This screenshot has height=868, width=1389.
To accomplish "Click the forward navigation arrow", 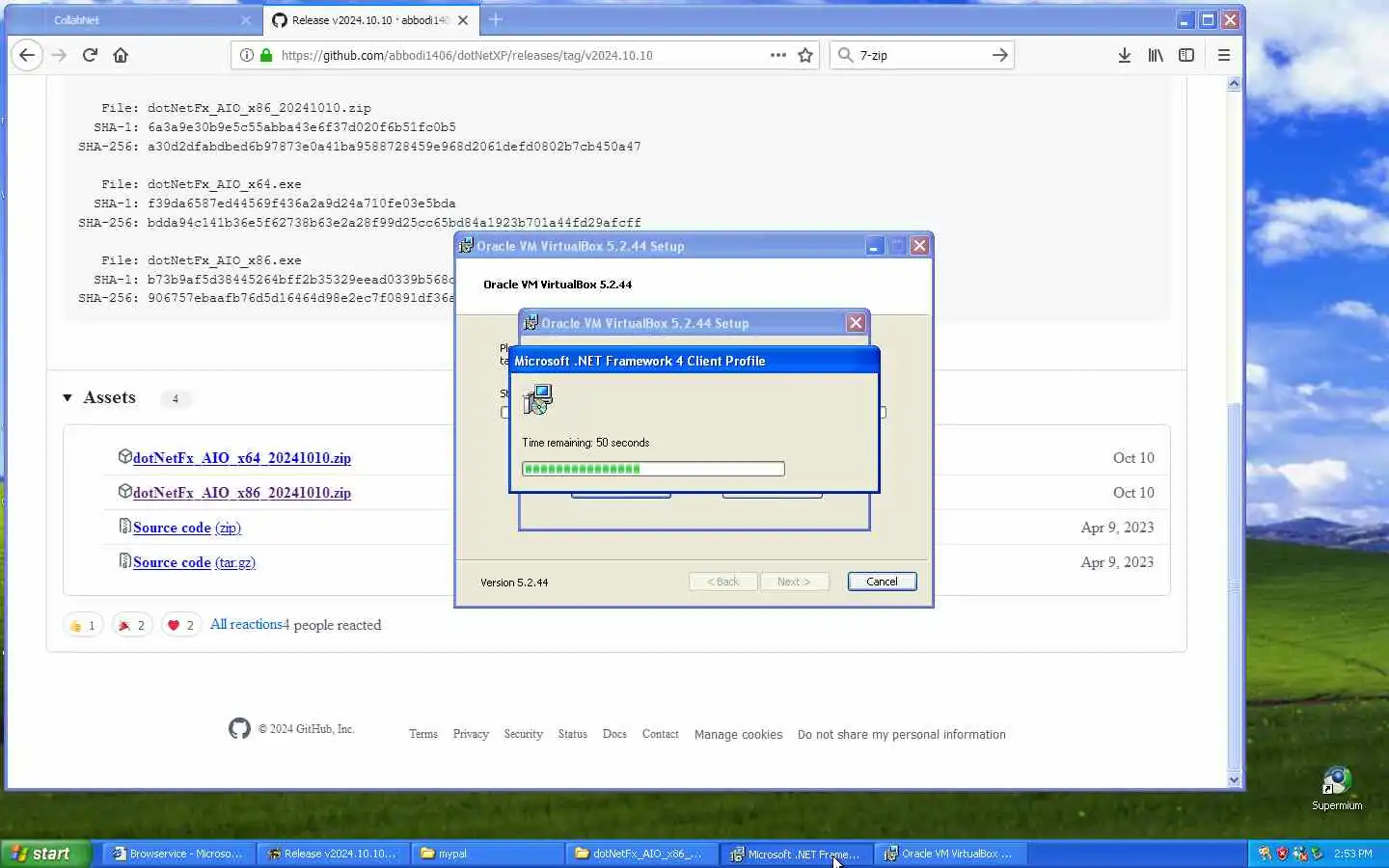I will click(x=59, y=55).
